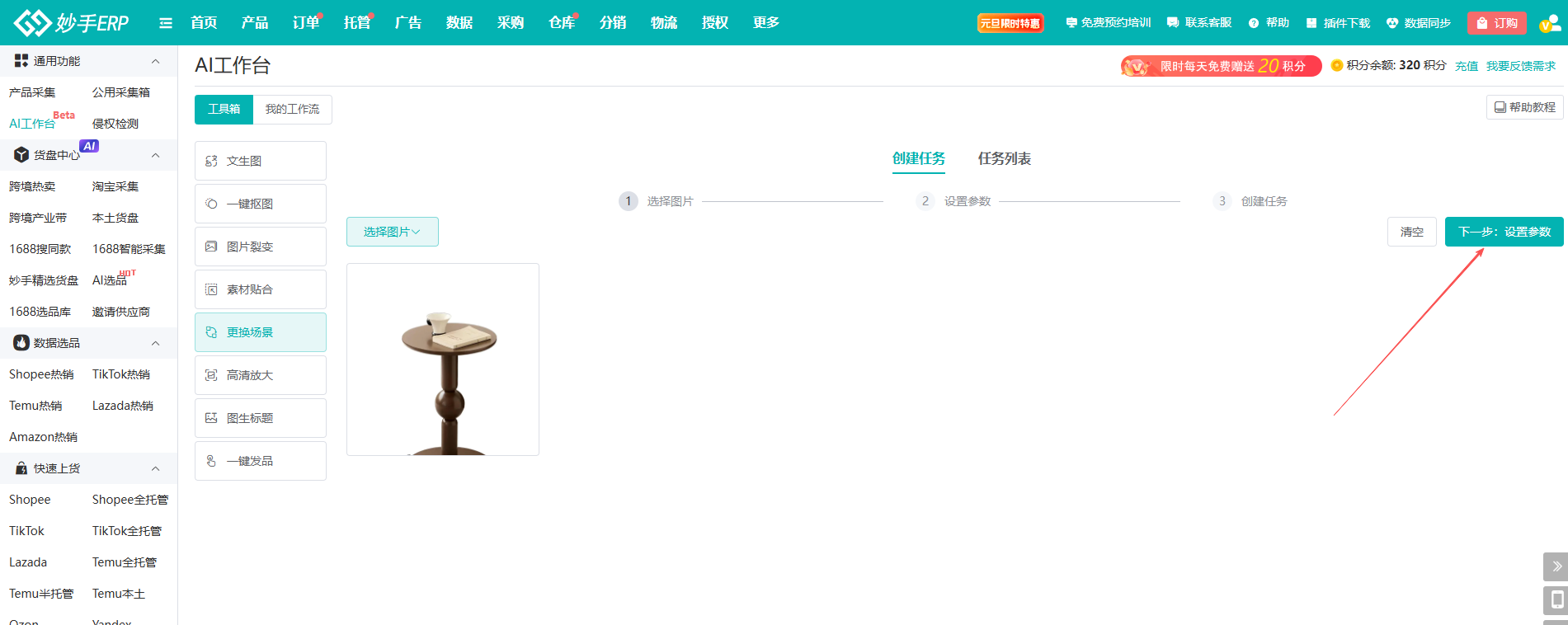Viewport: 1568px width, 625px height.
Task: Click the 清空 button
Action: pos(1412,232)
